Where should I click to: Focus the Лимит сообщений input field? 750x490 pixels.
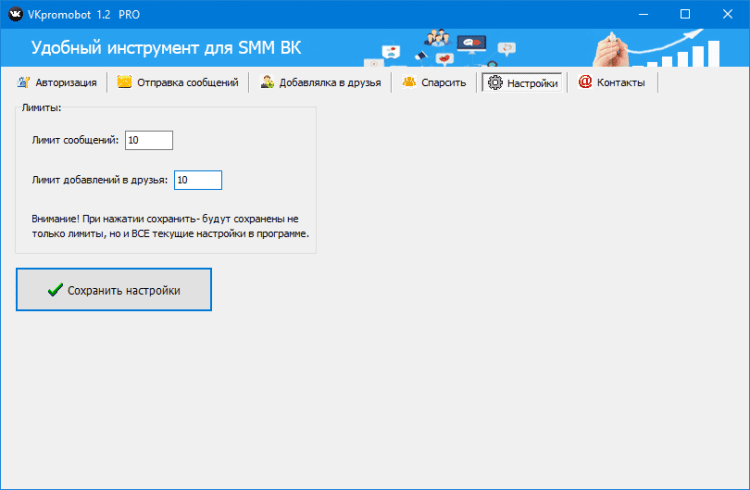[149, 140]
